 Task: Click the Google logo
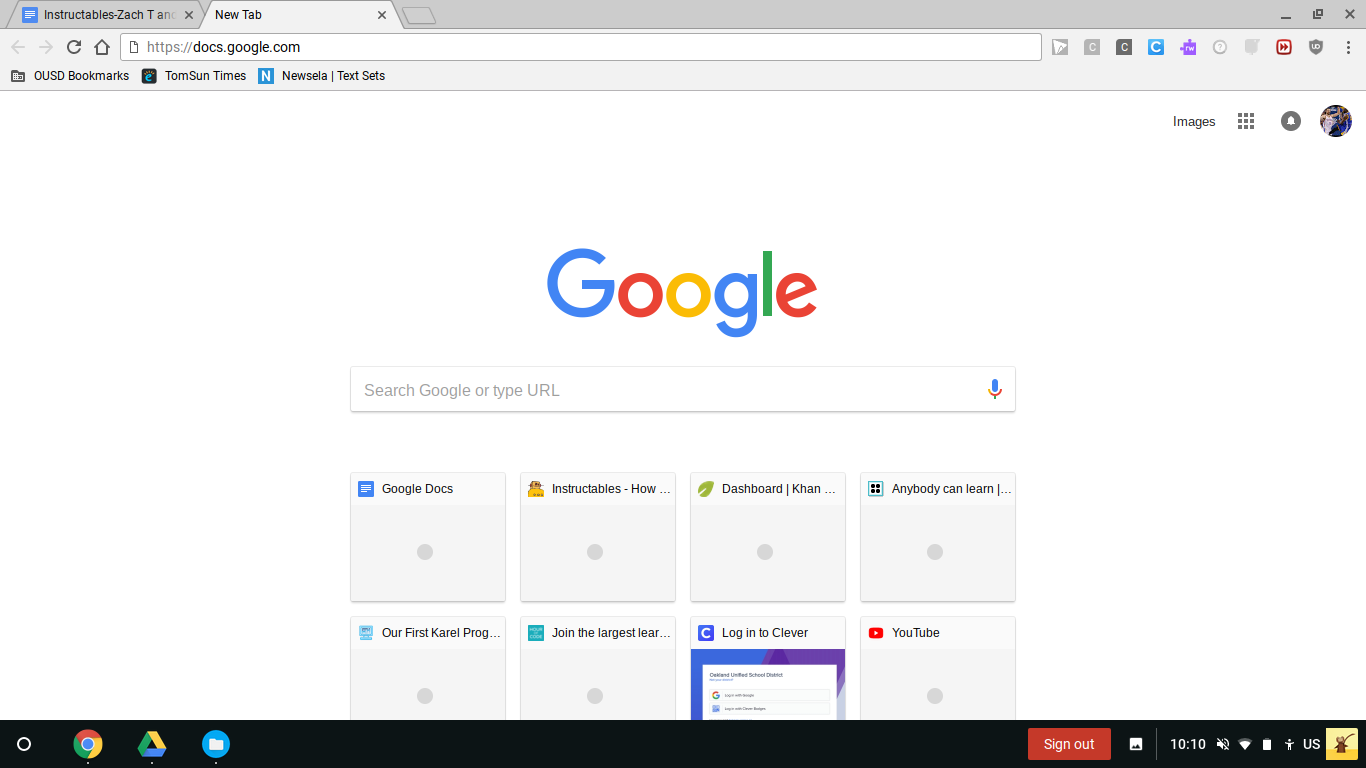coord(682,292)
